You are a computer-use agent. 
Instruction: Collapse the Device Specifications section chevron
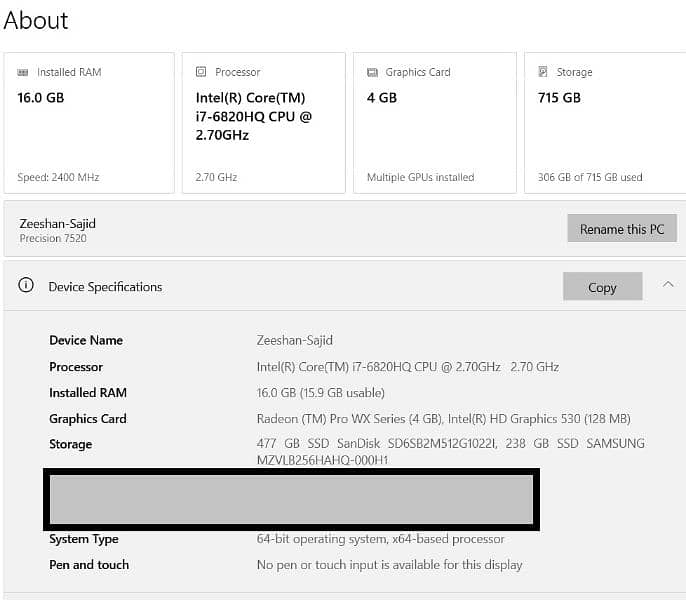pyautogui.click(x=668, y=284)
